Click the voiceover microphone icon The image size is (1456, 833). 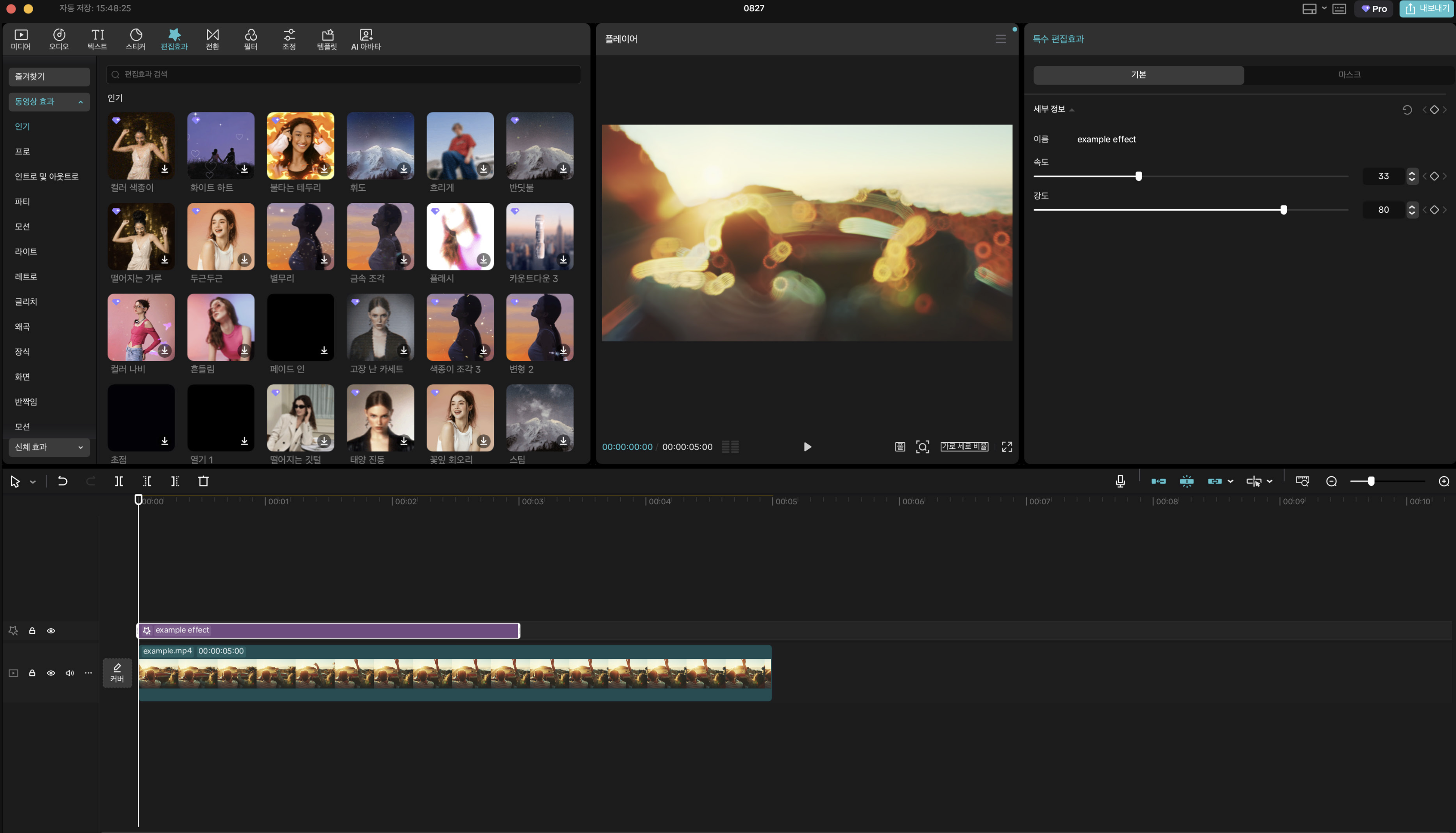[x=1120, y=481]
